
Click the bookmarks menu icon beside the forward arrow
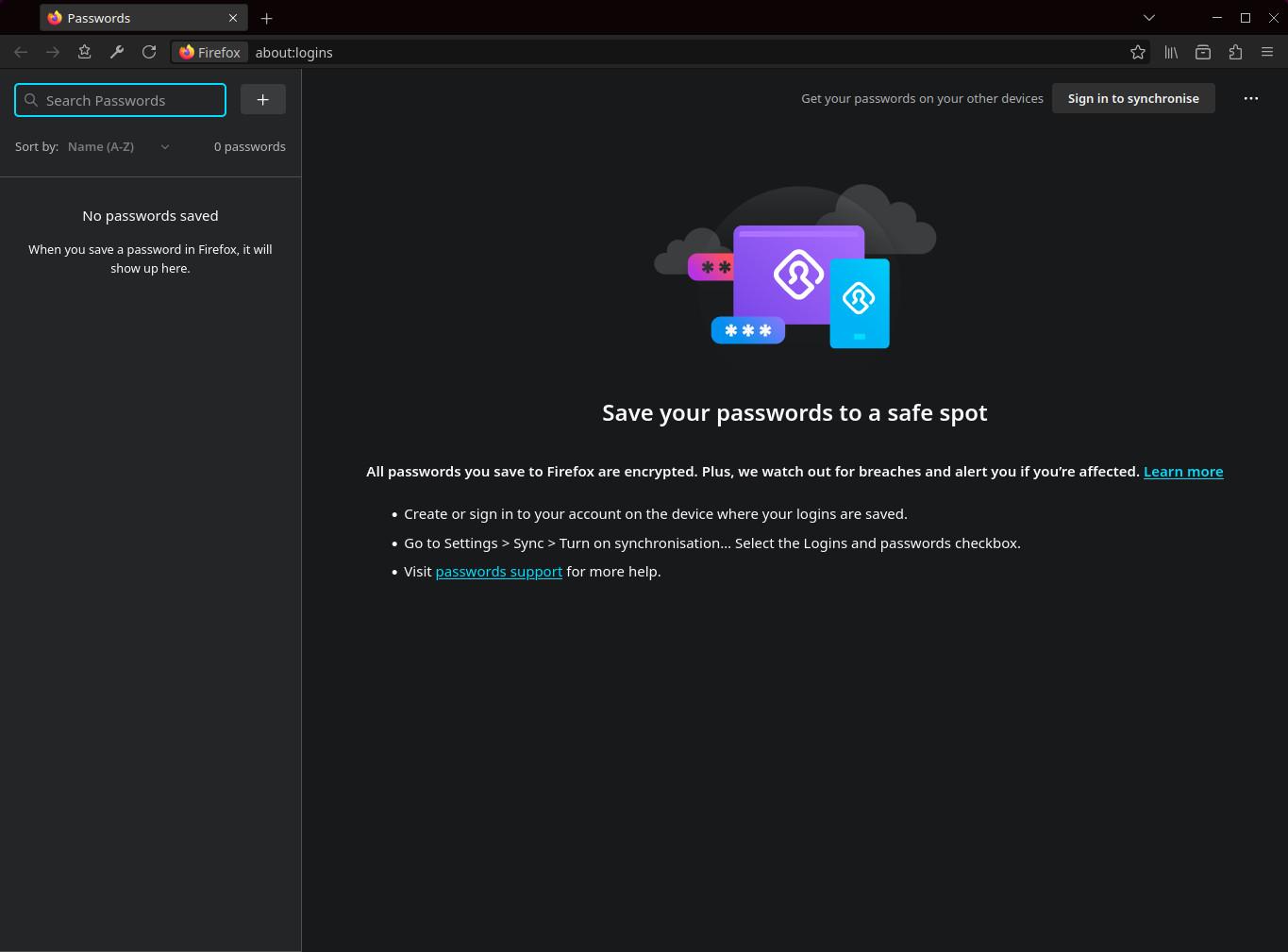pyautogui.click(x=85, y=53)
